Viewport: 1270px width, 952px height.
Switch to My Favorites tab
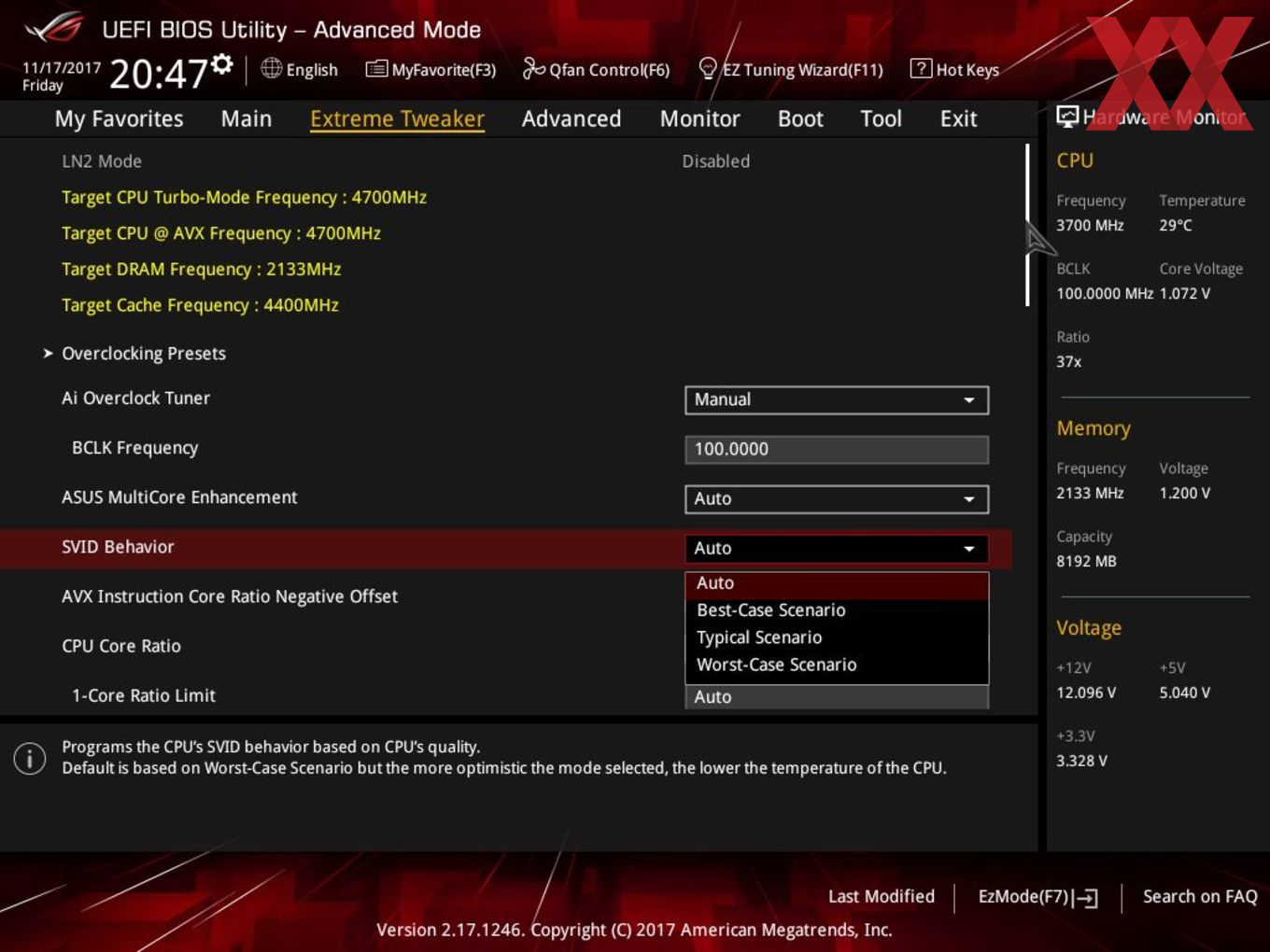119,119
